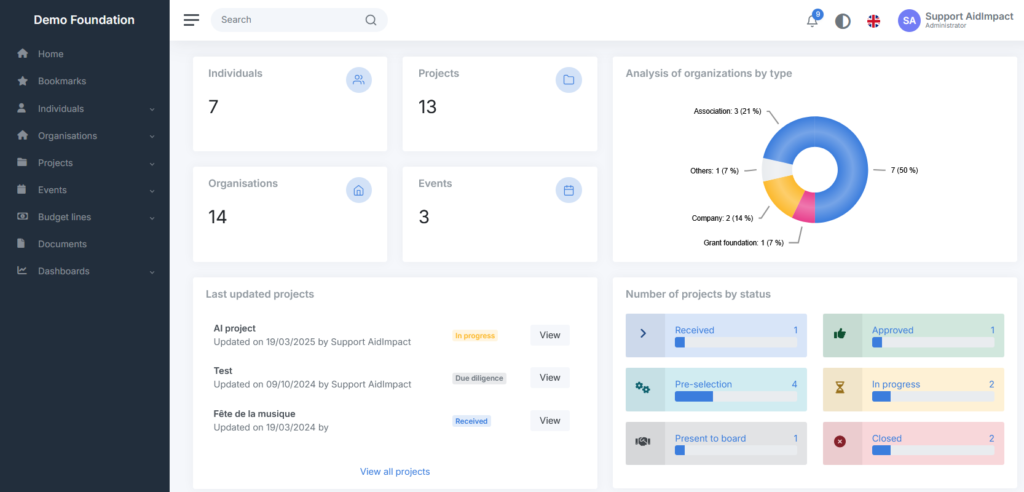Image resolution: width=1024 pixels, height=492 pixels.
Task: Click the Projects card folder icon
Action: pyautogui.click(x=568, y=80)
